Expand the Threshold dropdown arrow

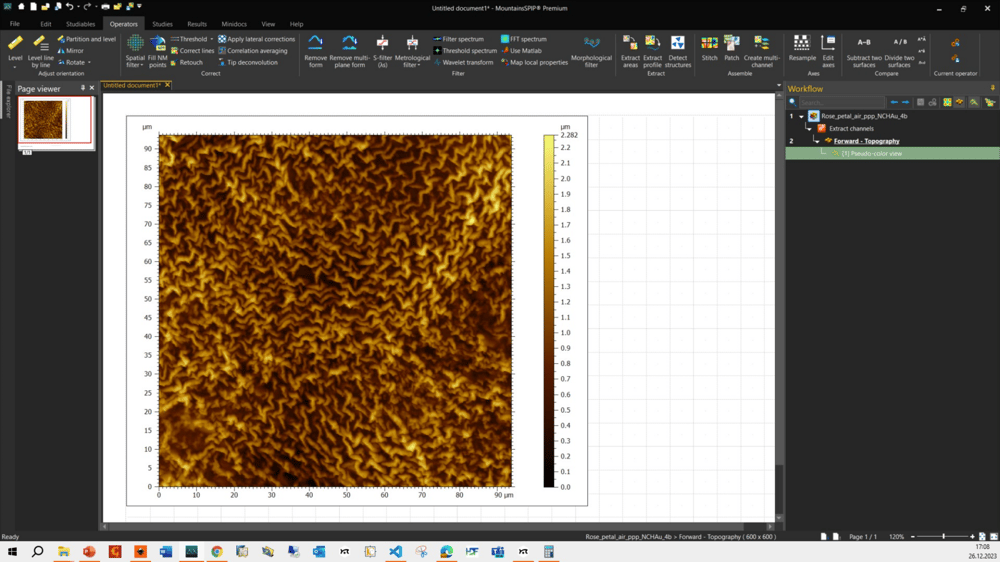(x=212, y=39)
